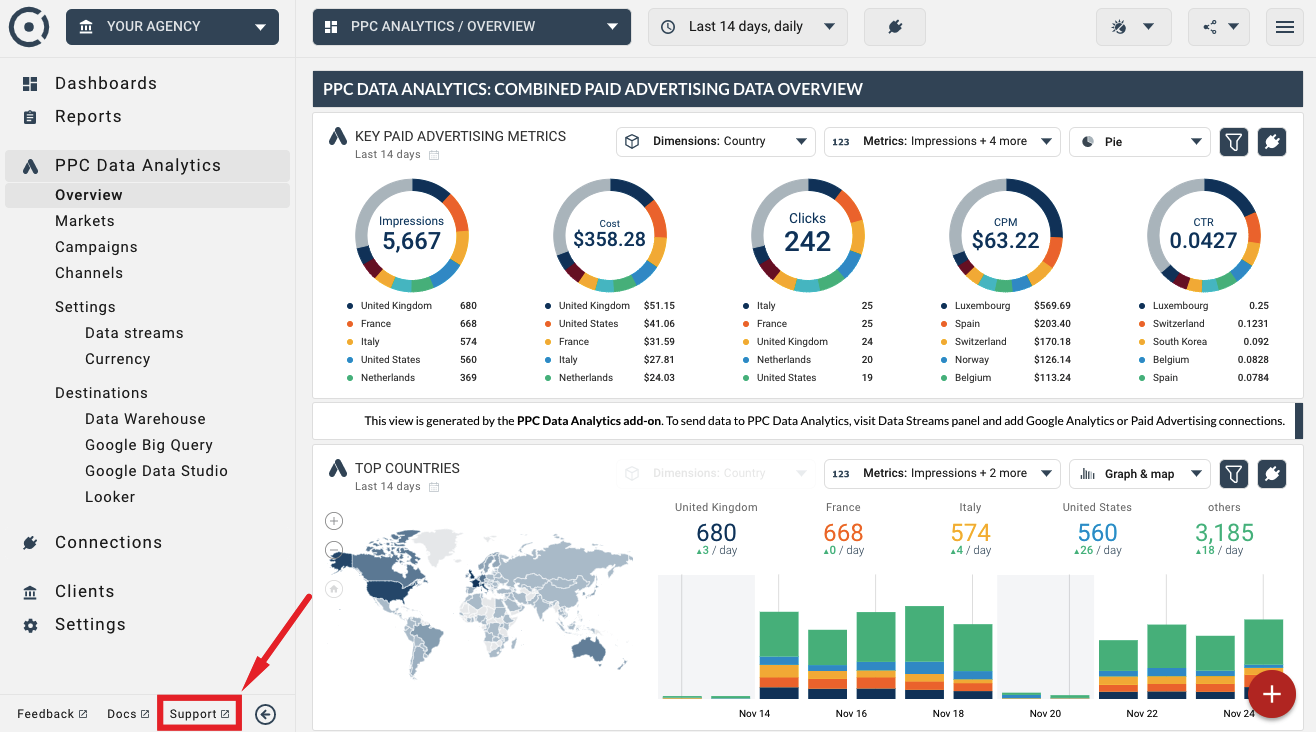
Task: Open Data Warehouse destination
Action: 145,419
